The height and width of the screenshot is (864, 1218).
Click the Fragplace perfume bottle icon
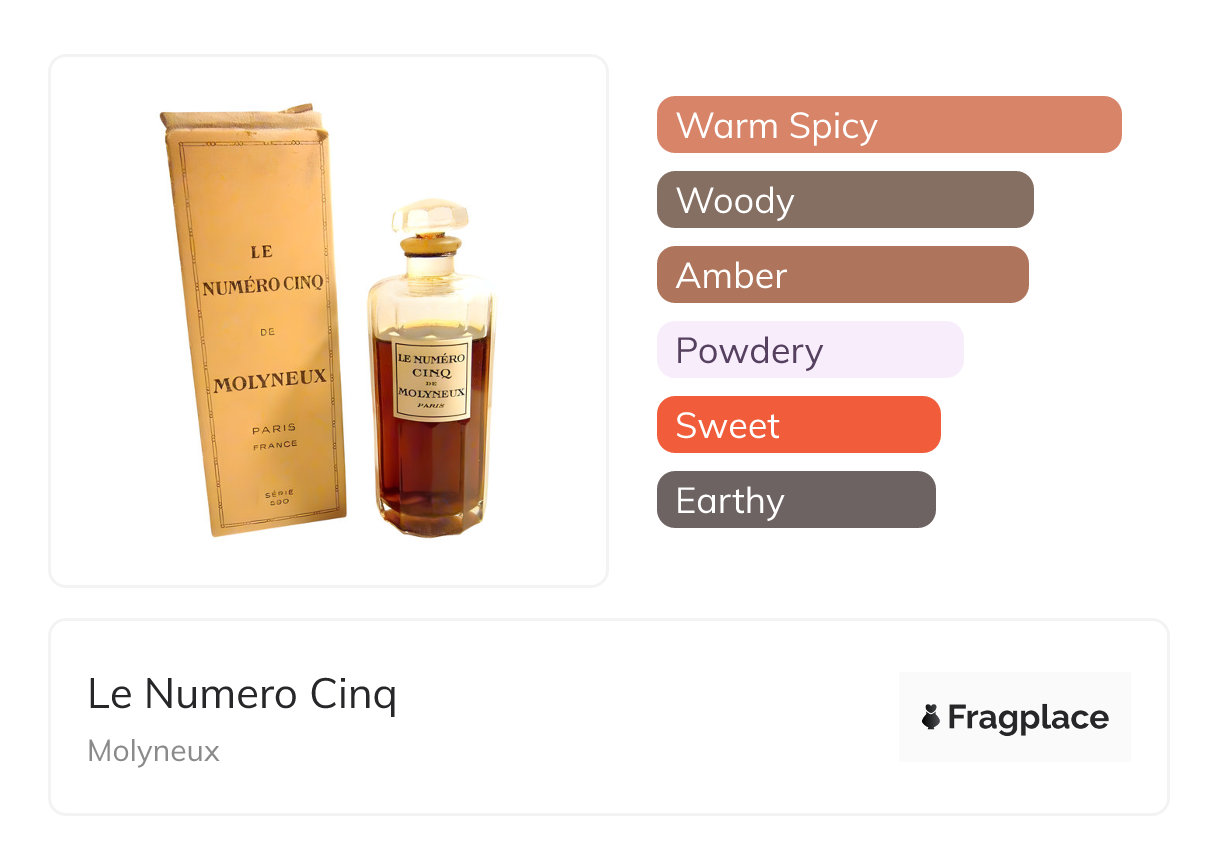[x=931, y=717]
